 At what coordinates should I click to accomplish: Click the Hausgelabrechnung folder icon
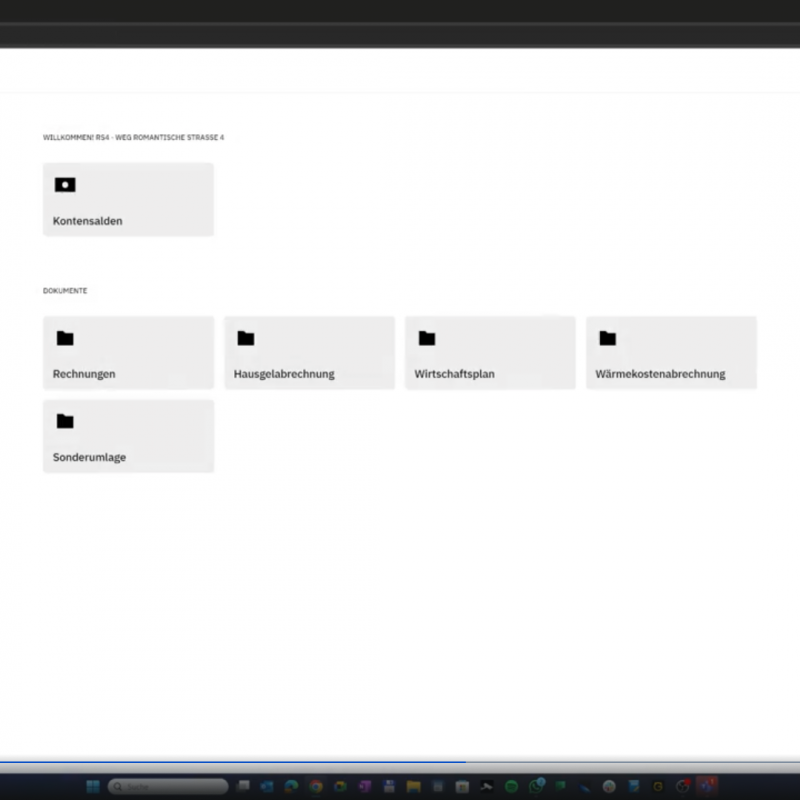(246, 338)
